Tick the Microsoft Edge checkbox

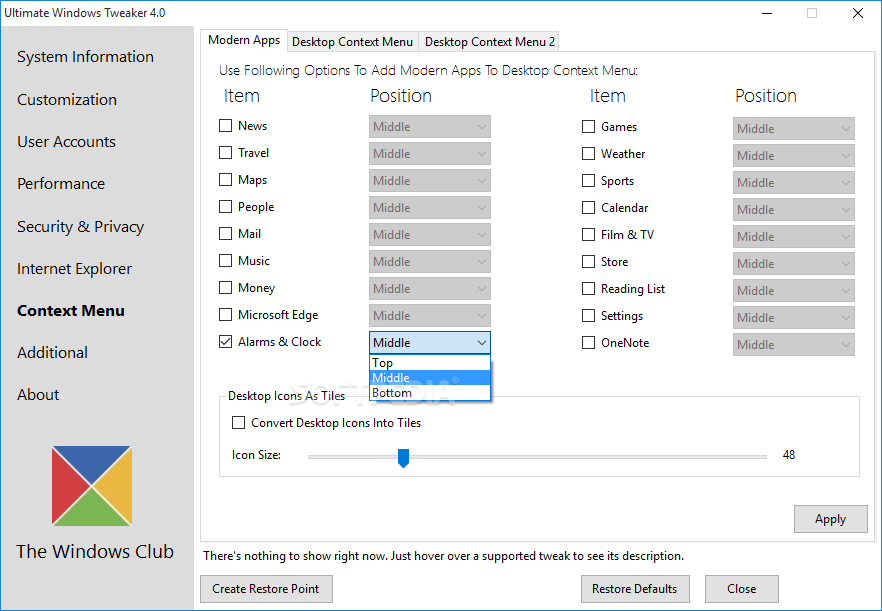point(226,315)
